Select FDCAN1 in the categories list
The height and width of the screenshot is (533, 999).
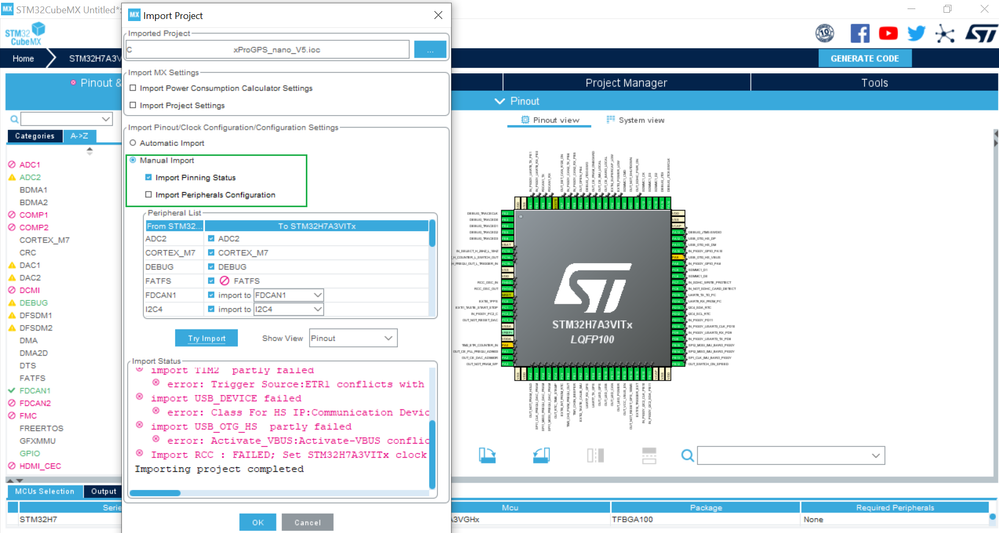(34, 390)
